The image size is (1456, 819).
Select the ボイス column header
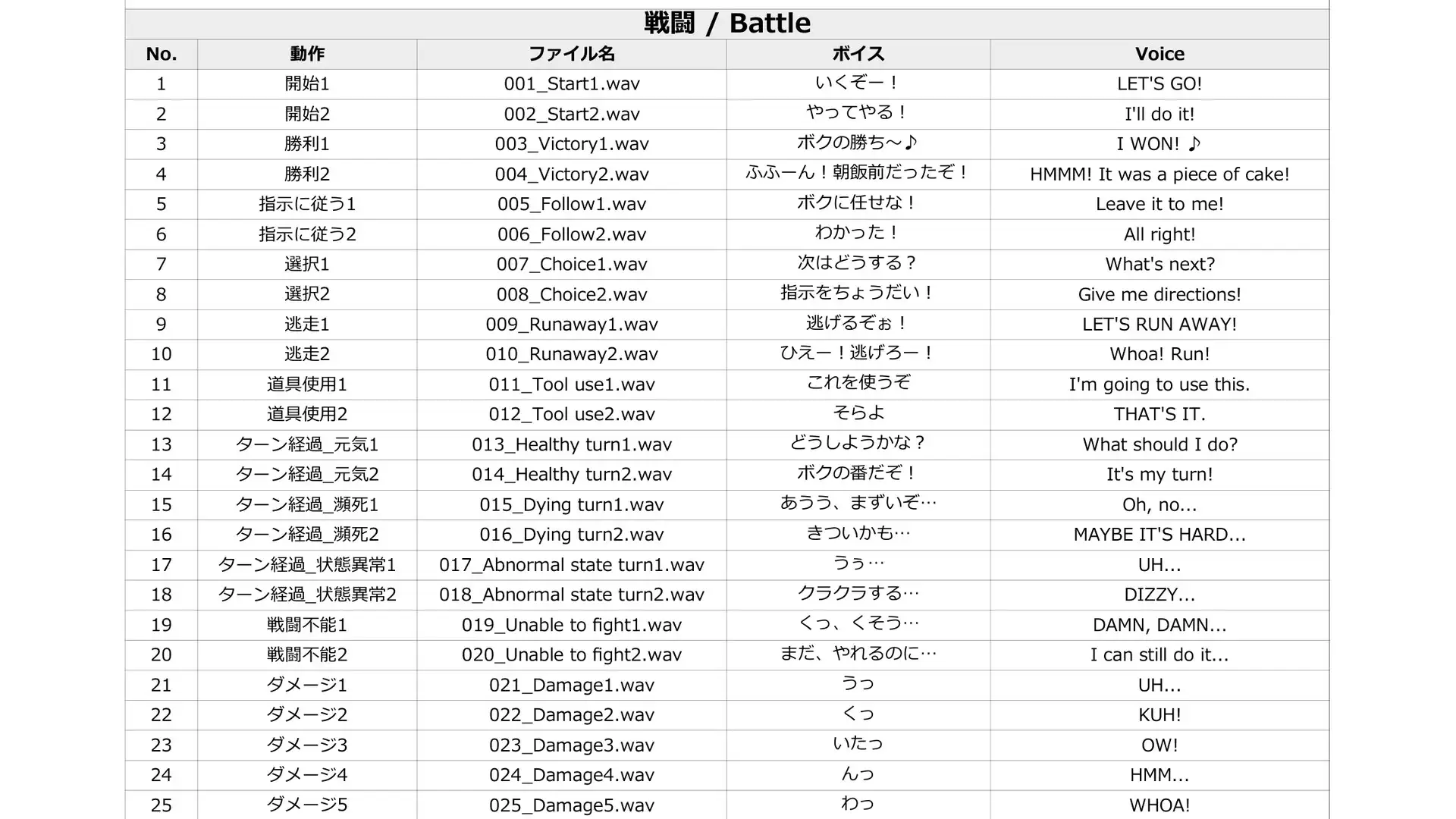[858, 54]
